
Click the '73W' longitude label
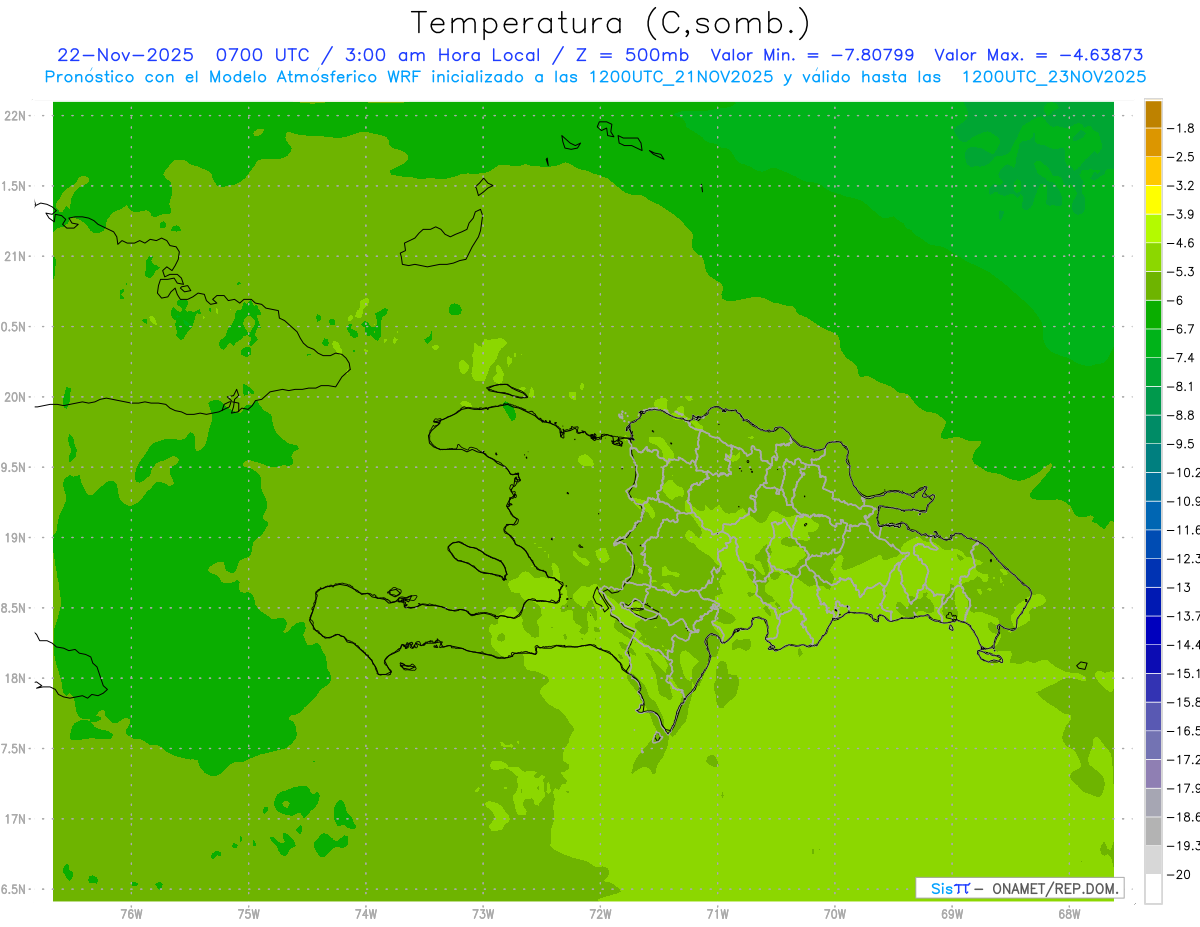tap(483, 914)
